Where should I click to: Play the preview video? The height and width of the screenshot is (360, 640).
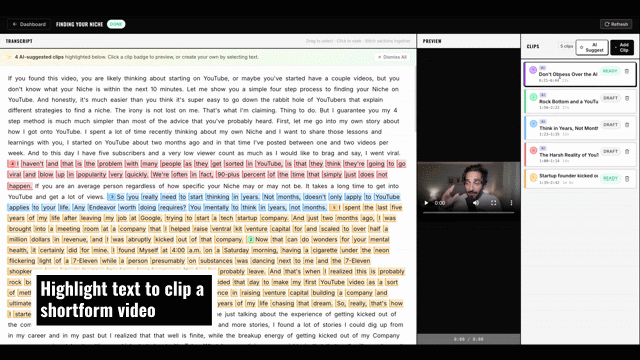[x=426, y=203]
